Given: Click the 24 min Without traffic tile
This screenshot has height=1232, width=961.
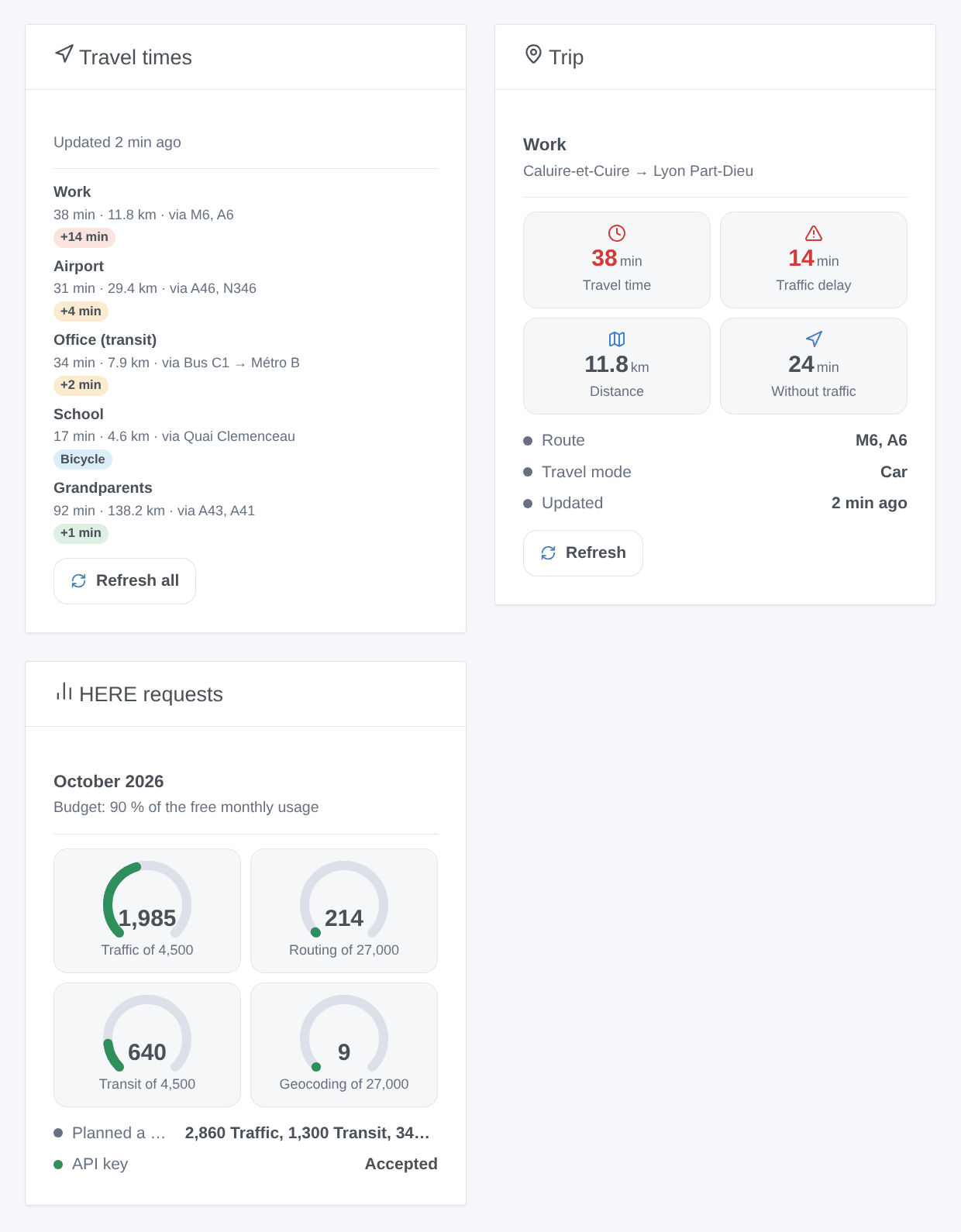Looking at the screenshot, I should 814,366.
